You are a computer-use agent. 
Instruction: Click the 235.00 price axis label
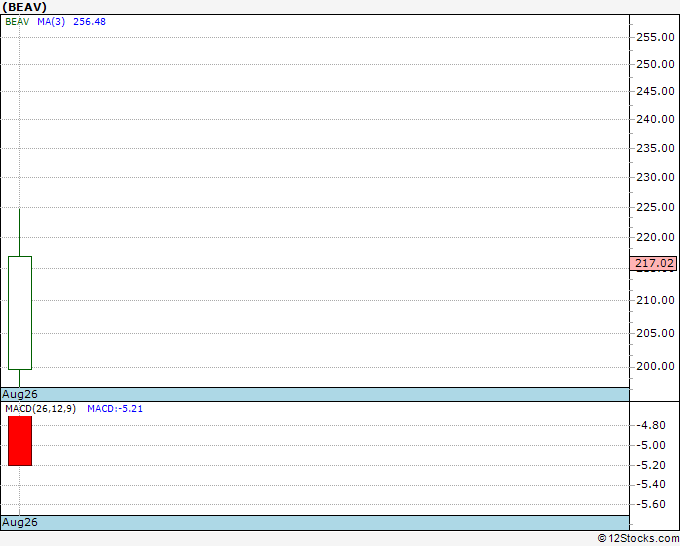655,148
